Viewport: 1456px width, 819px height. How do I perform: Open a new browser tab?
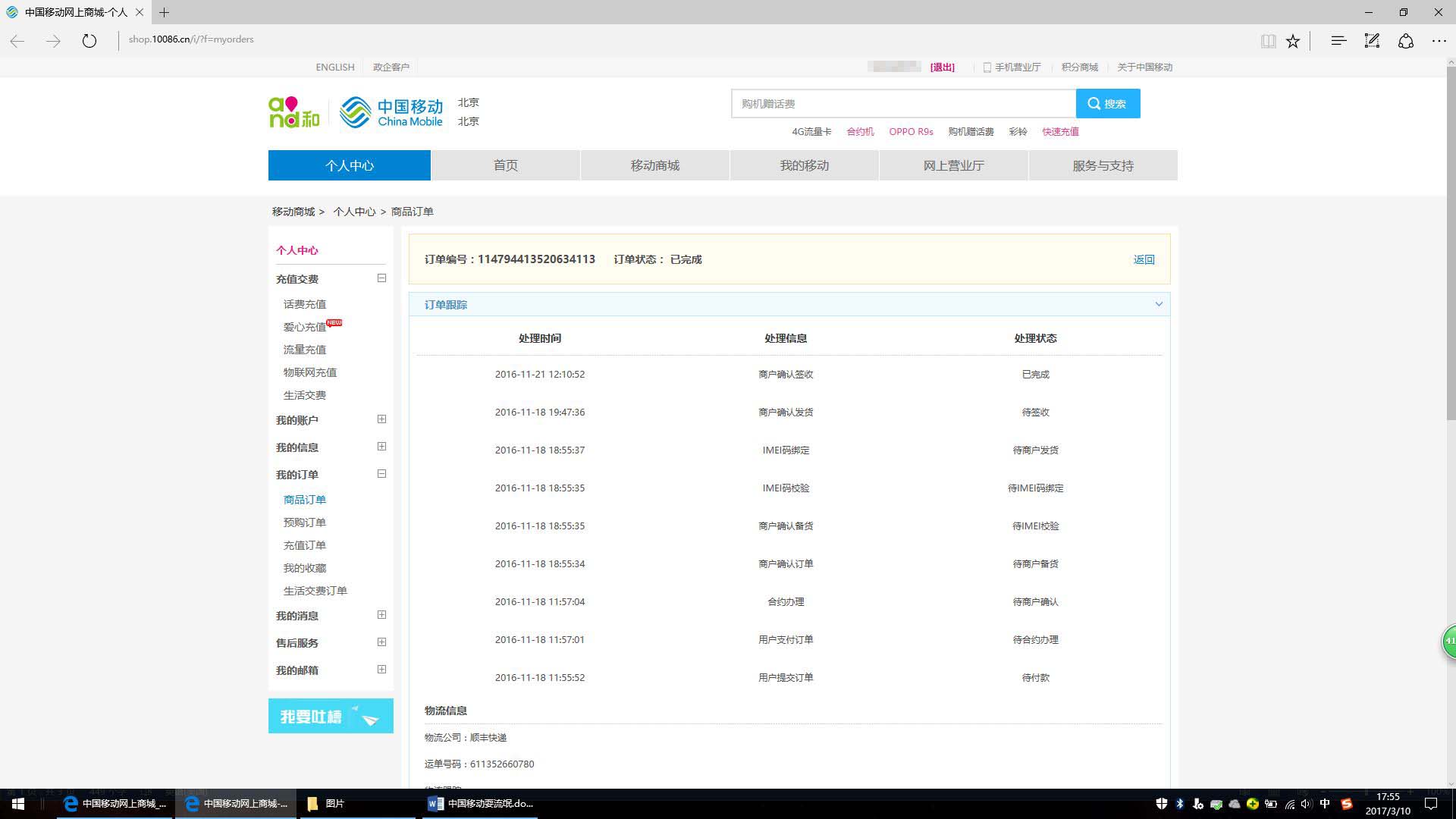165,12
